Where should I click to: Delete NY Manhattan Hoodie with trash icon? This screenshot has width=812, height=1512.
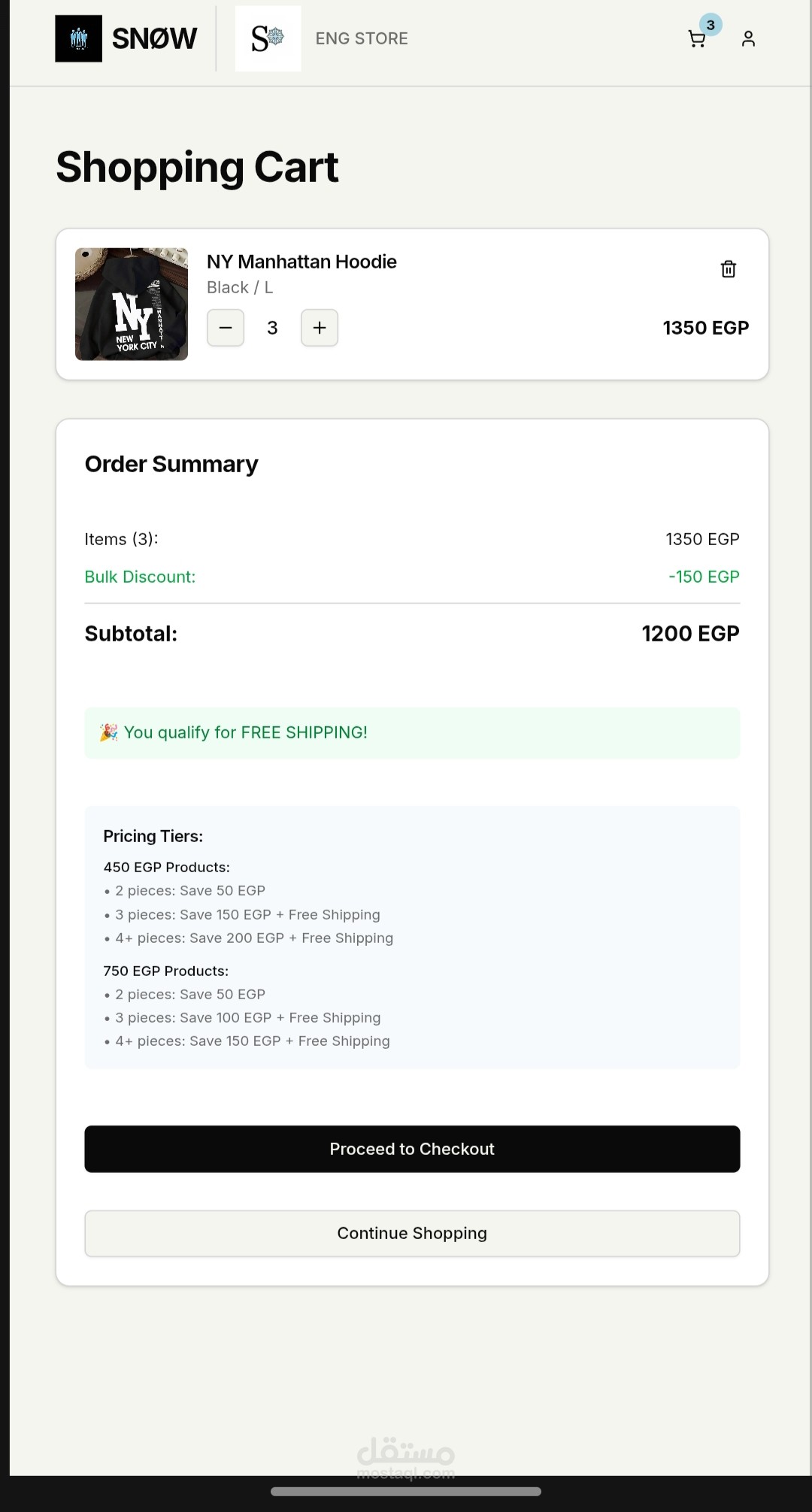coord(728,269)
